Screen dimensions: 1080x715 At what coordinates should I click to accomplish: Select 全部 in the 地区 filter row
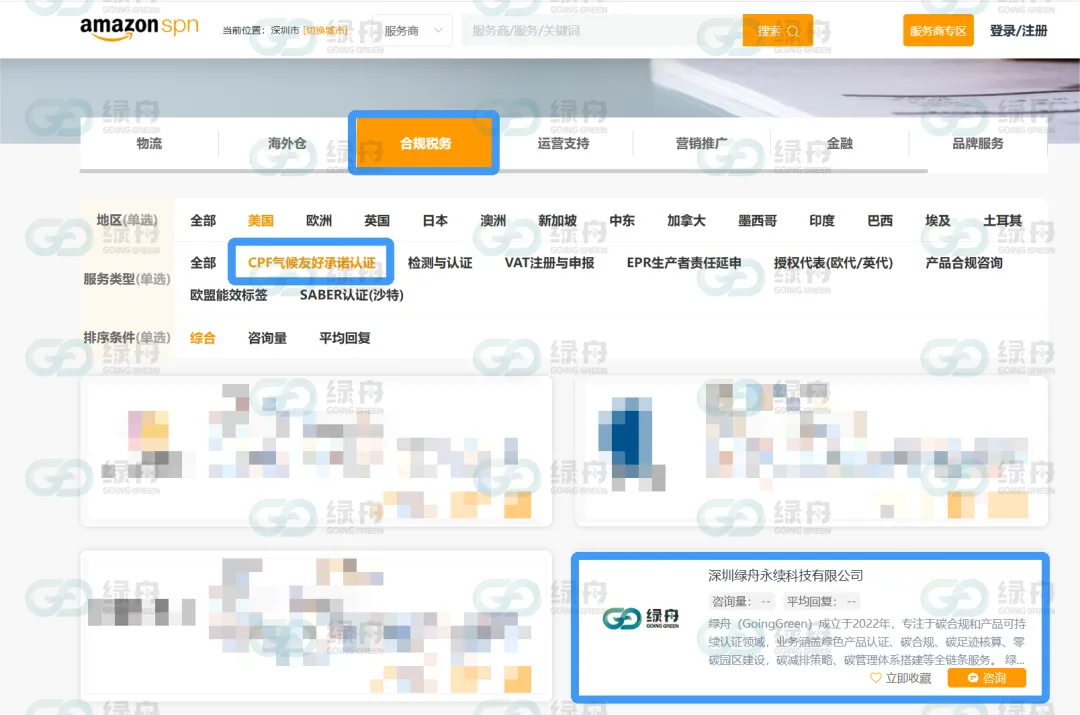pyautogui.click(x=203, y=220)
